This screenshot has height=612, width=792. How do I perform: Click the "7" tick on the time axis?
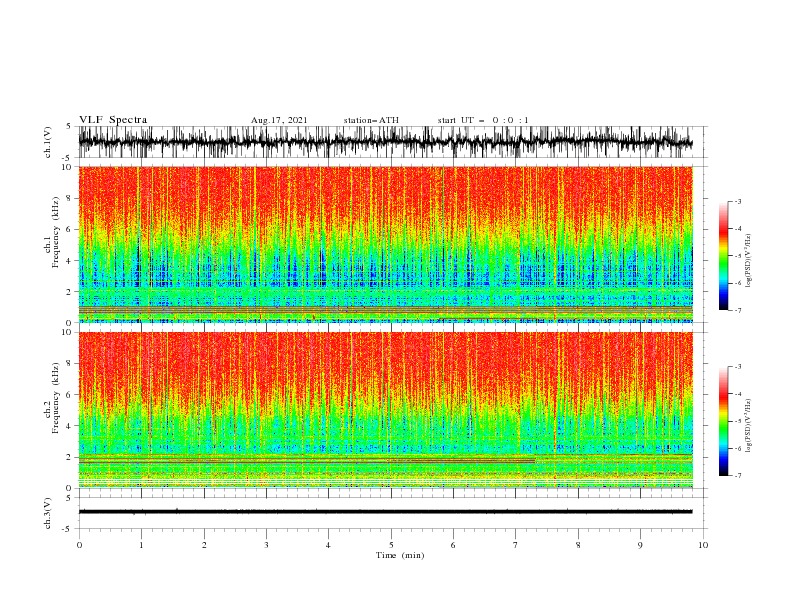click(516, 545)
